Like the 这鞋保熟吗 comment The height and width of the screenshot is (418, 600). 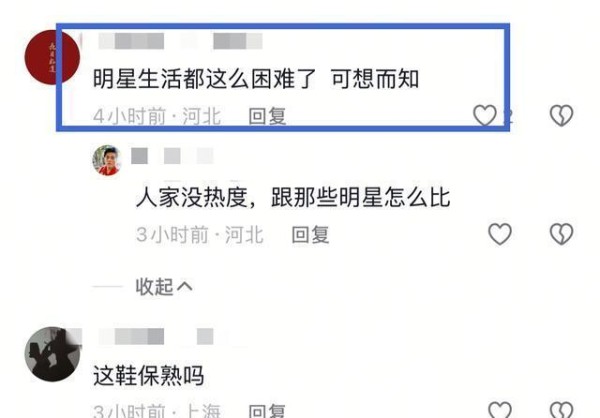click(500, 410)
